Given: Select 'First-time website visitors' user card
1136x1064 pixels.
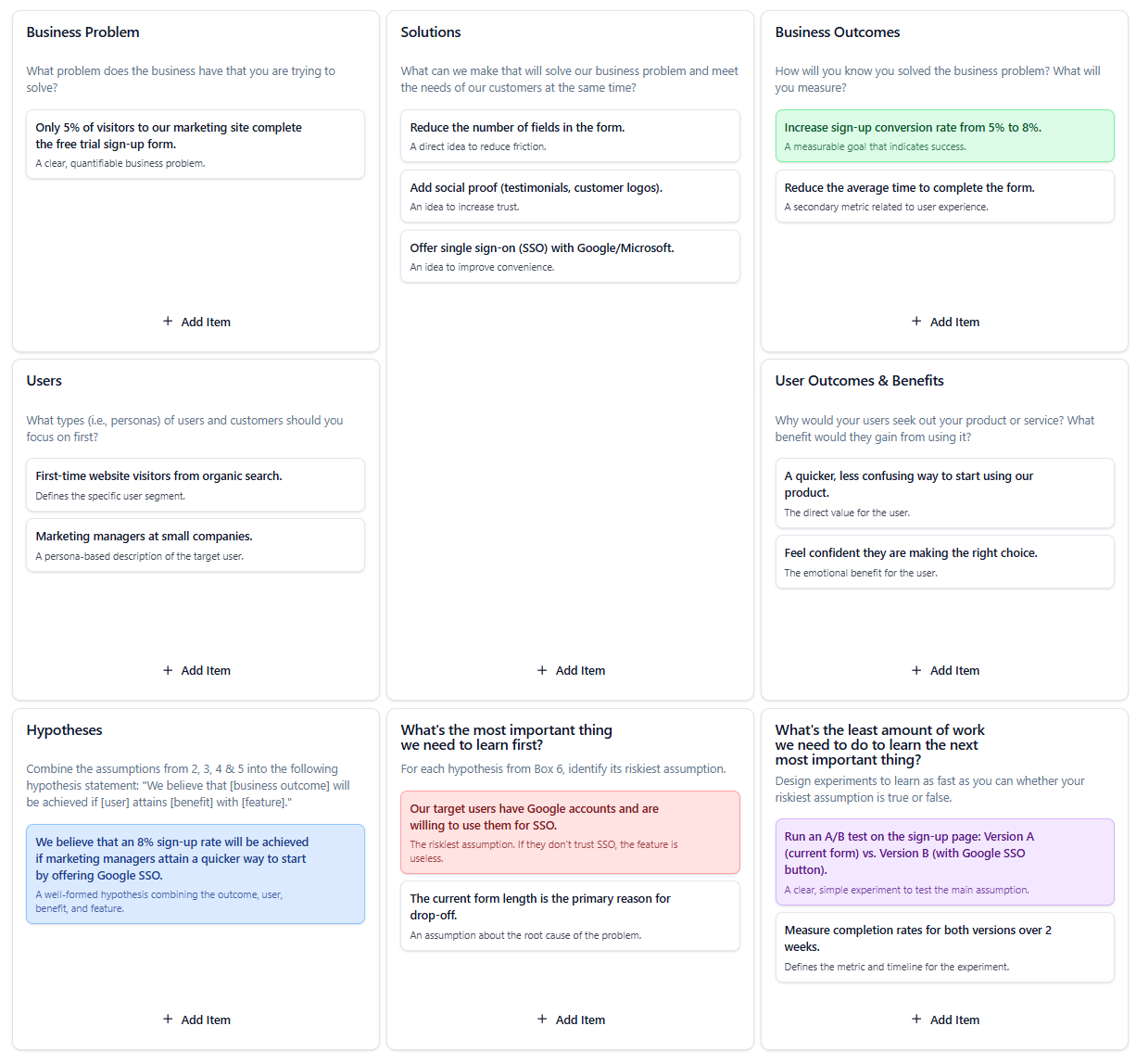Looking at the screenshot, I should pos(196,485).
